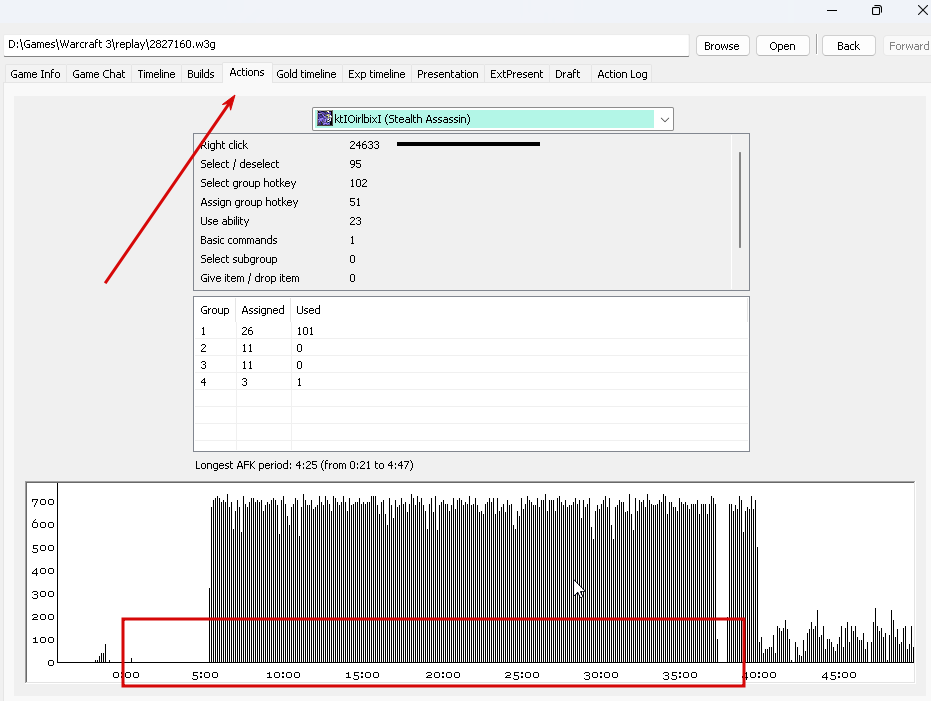Open the ExtPresent tab
This screenshot has height=701, width=931.
click(517, 74)
